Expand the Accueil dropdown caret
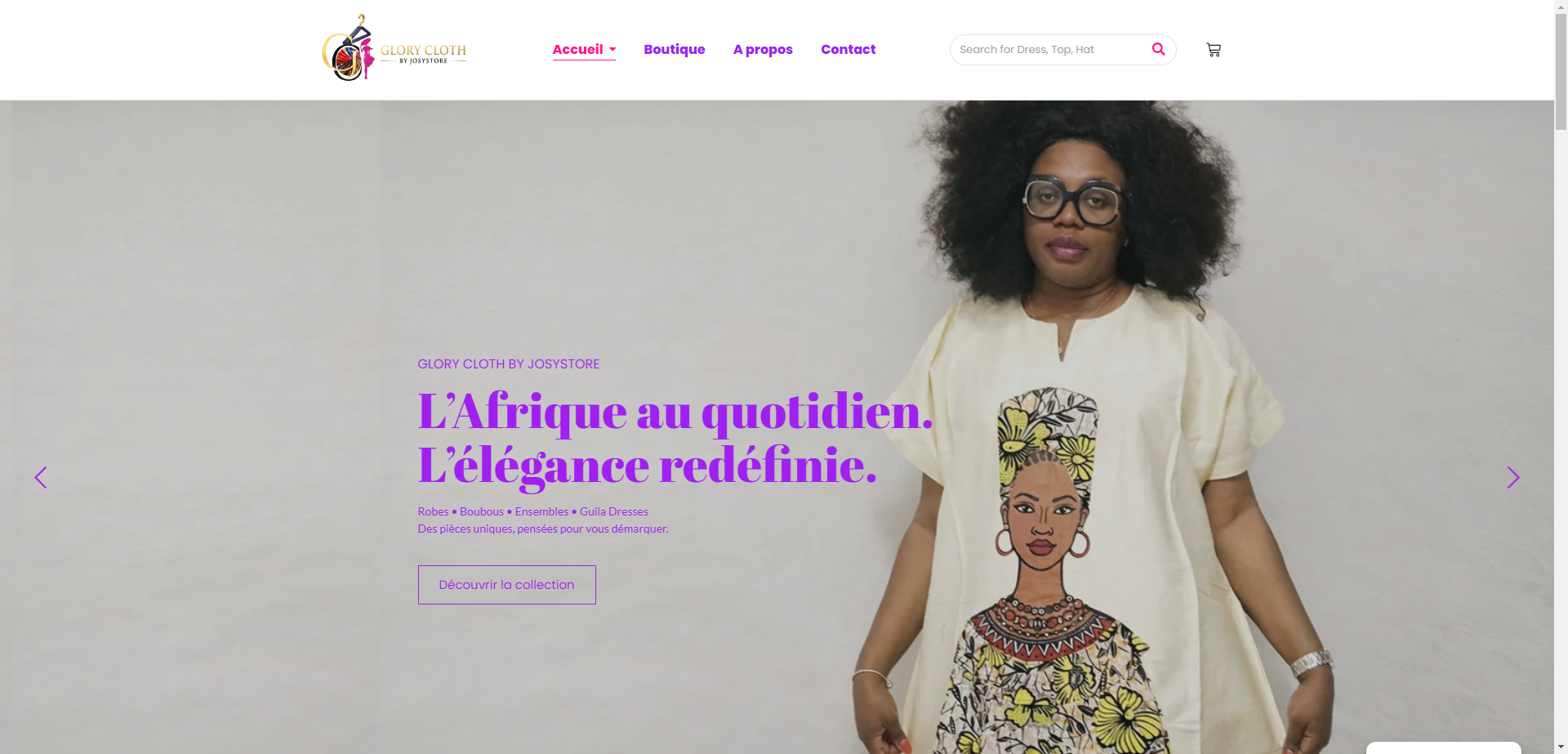 click(612, 50)
